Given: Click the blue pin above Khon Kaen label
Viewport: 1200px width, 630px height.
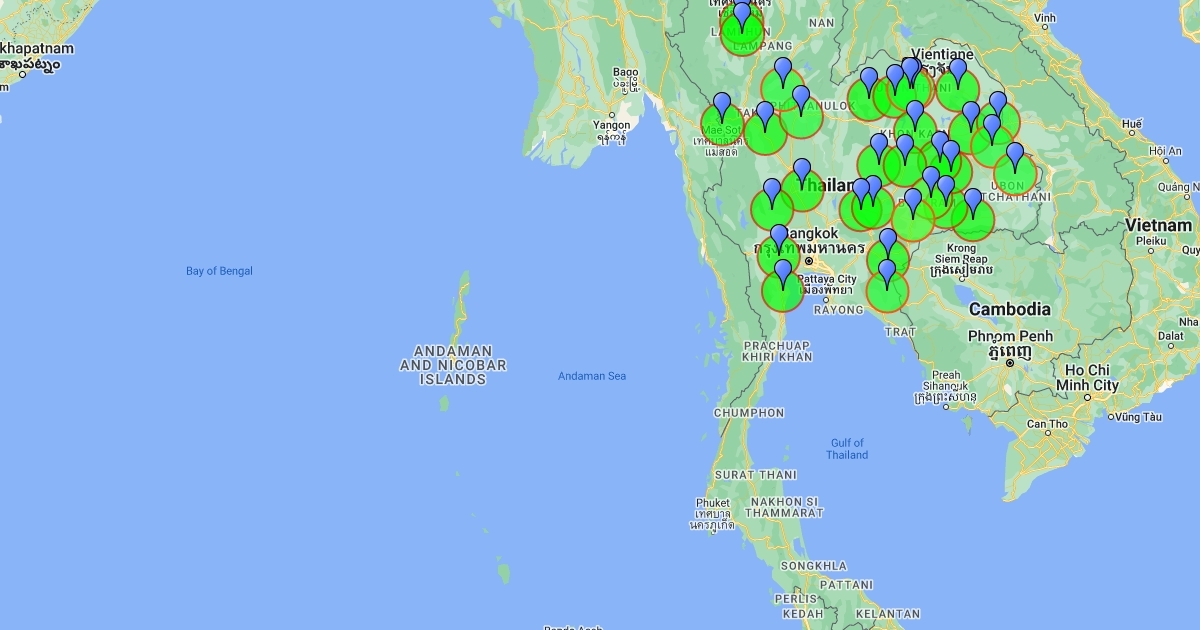Looking at the screenshot, I should point(915,113).
